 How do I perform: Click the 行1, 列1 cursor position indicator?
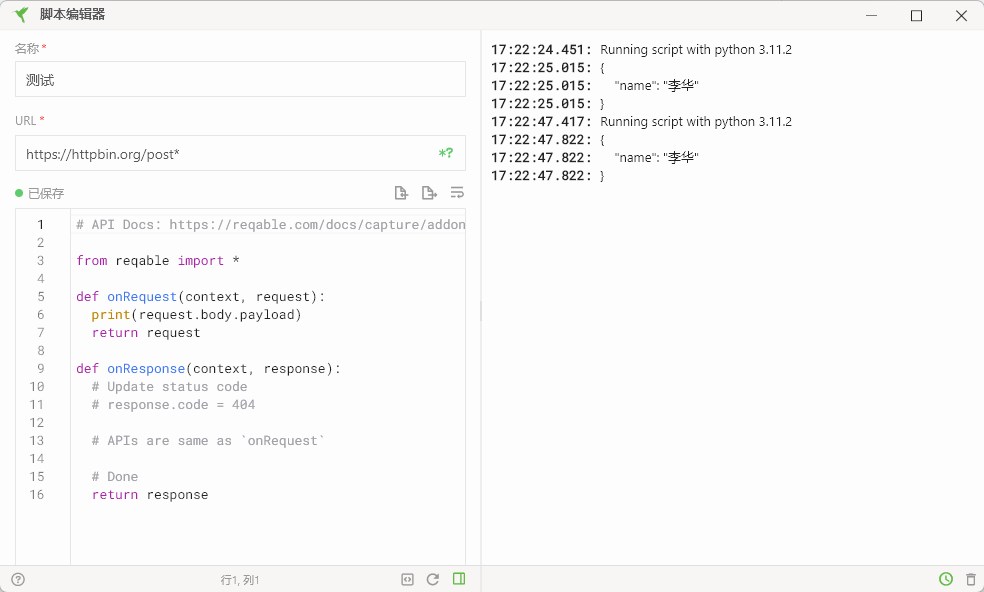pos(239,579)
